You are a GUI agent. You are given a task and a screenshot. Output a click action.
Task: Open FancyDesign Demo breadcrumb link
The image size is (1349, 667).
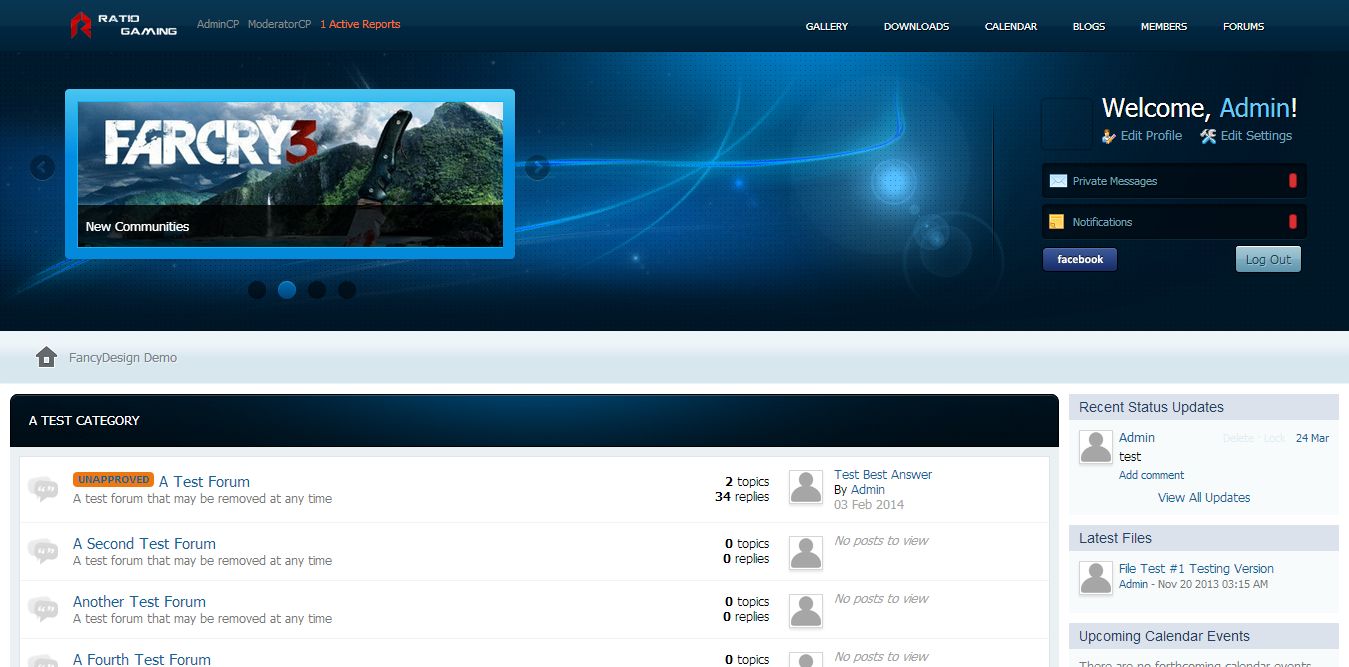[x=123, y=357]
